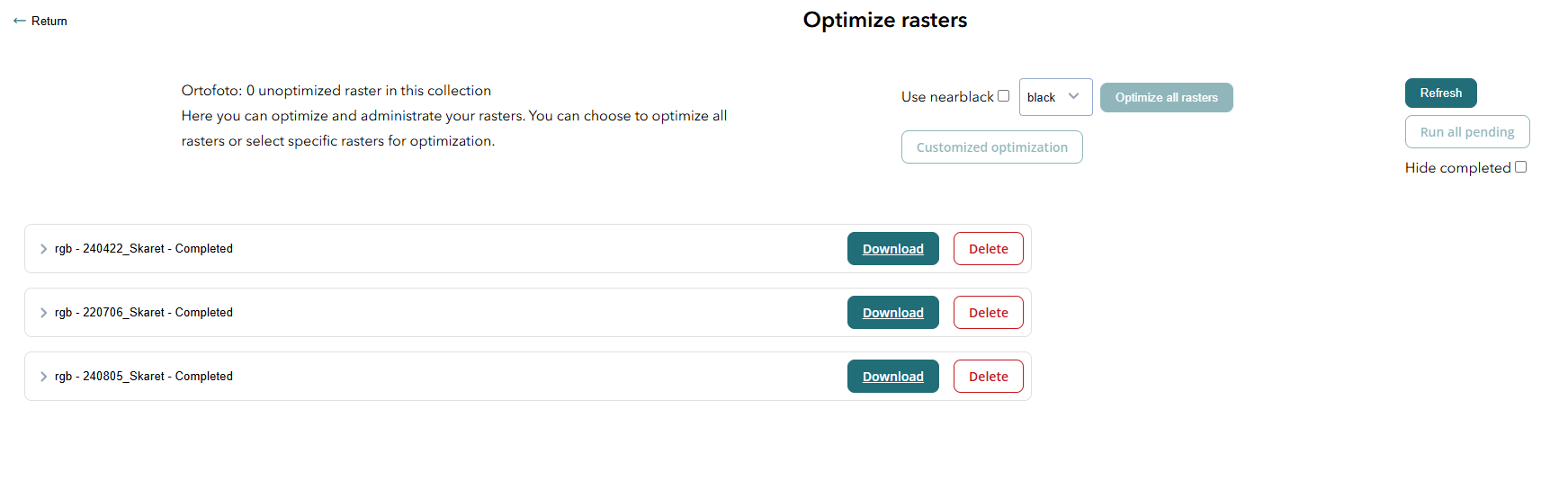Viewport: 1568px width, 489px height.
Task: Select the rgb - 240422_Skaret - Completed label
Action: 144,249
